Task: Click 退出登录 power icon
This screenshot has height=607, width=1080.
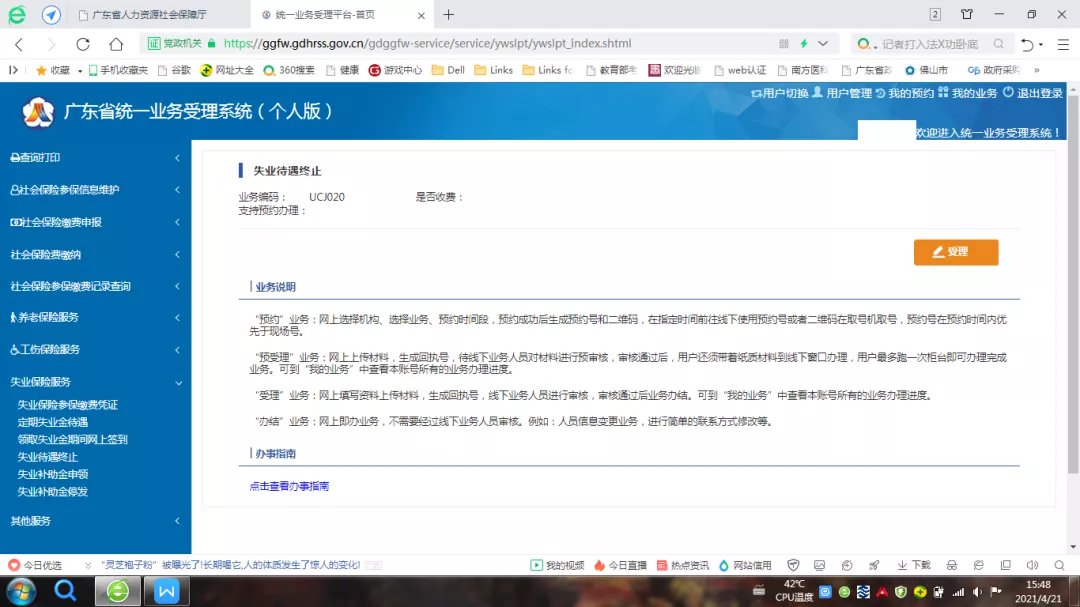Action: (x=1008, y=92)
